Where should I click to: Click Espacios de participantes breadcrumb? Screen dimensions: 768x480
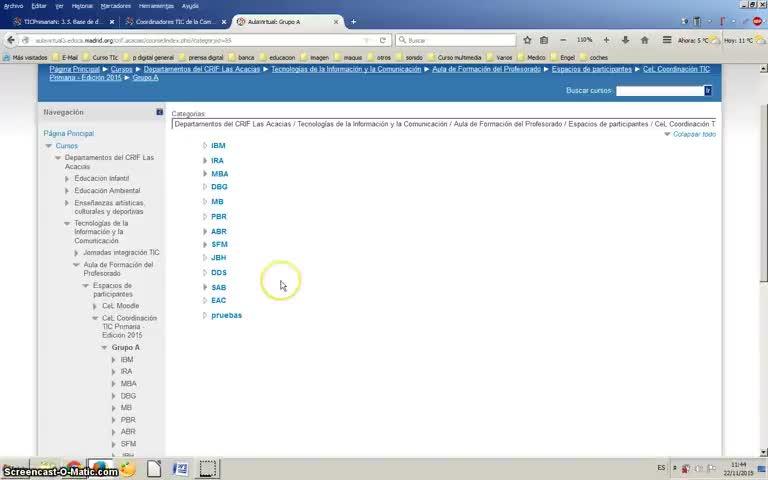pyautogui.click(x=592, y=69)
